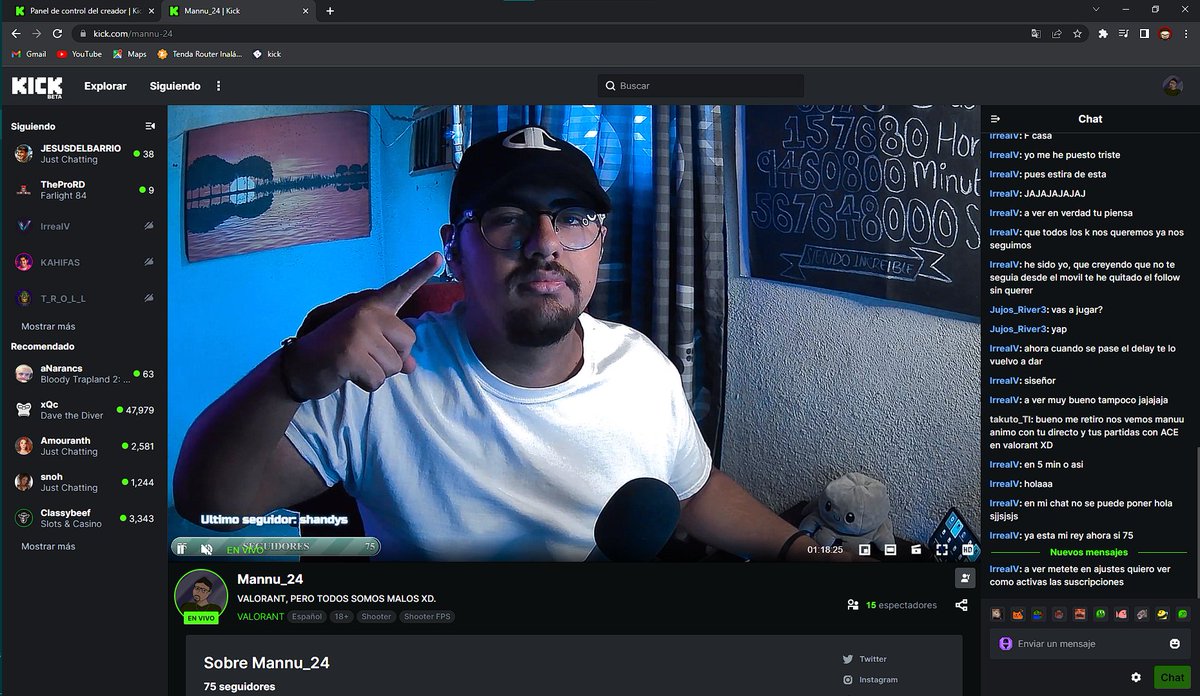Open the emoji picker in chat input

click(x=1174, y=644)
